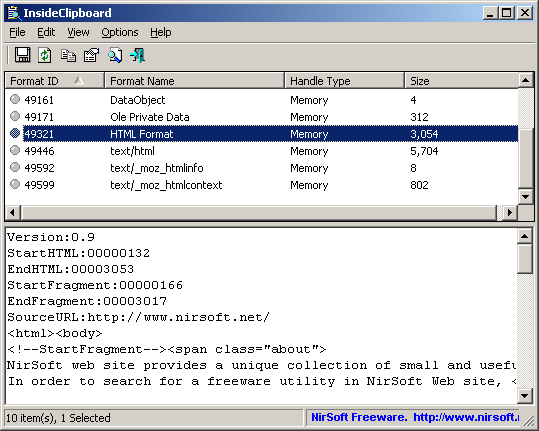This screenshot has height=431, width=539.
Task: Click the InsideClipboard title bar app icon
Action: 13,13
